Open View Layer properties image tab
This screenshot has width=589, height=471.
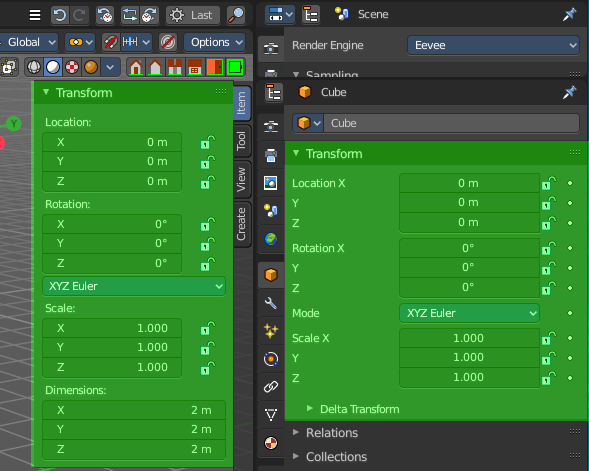click(271, 183)
